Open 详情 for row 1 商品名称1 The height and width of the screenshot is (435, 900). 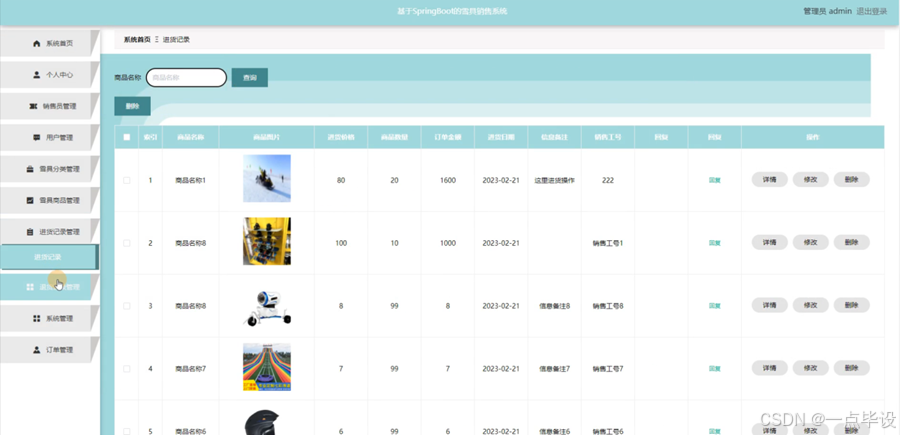769,180
